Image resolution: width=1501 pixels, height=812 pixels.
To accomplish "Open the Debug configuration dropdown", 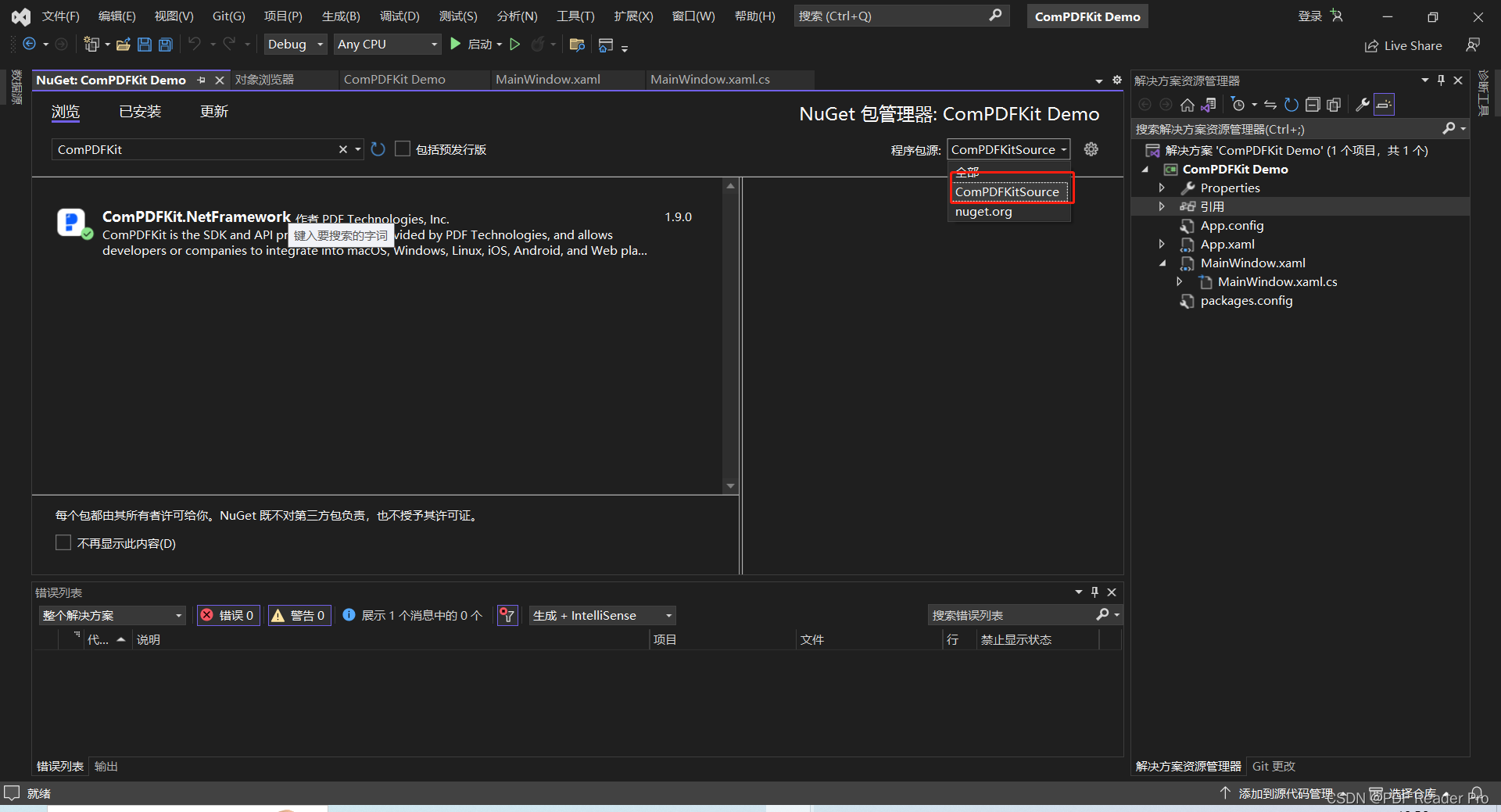I will coord(295,45).
